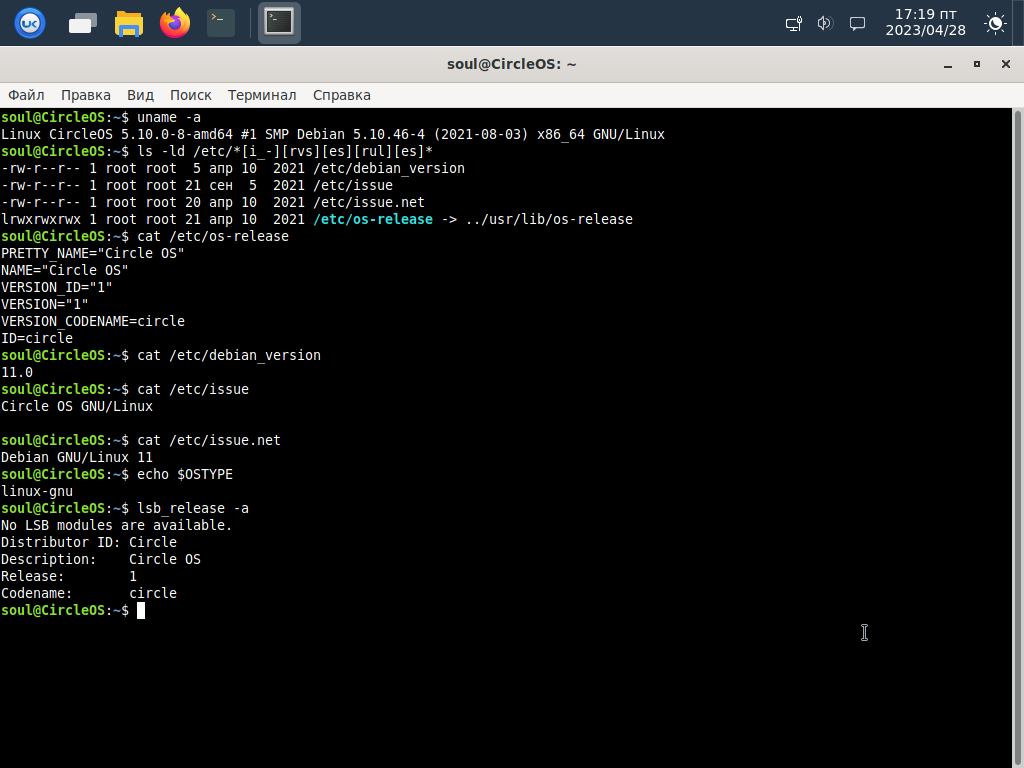The height and width of the screenshot is (768, 1024).
Task: Click the /etc/debian_version file listing row
Action: tap(233, 168)
